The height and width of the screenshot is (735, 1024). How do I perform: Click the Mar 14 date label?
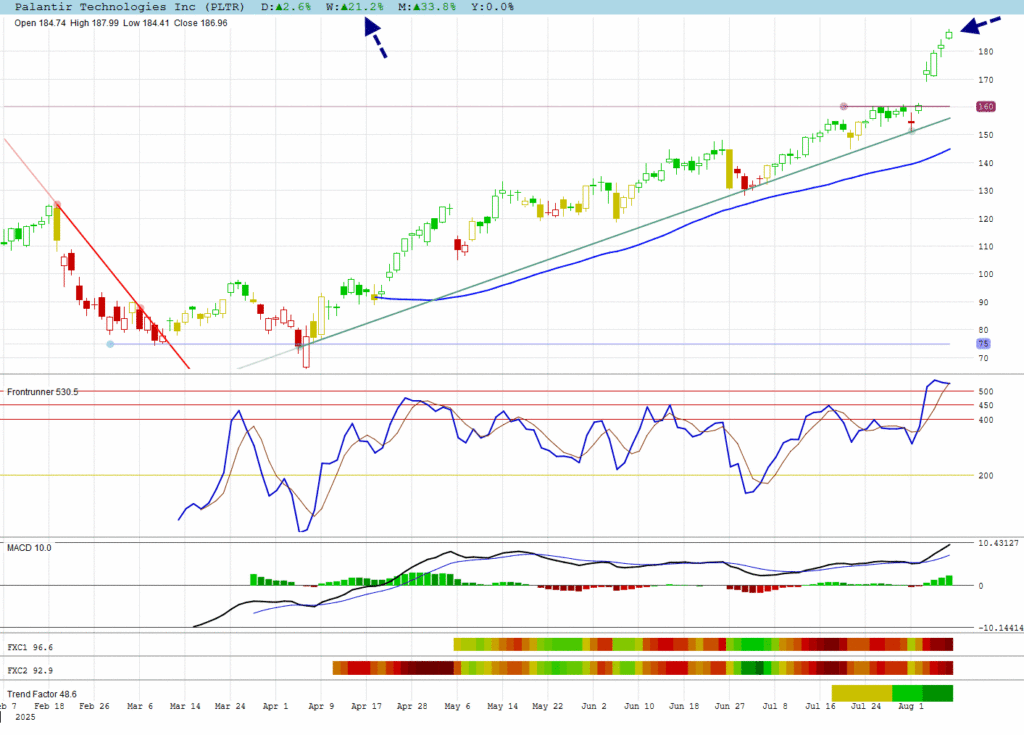(185, 706)
